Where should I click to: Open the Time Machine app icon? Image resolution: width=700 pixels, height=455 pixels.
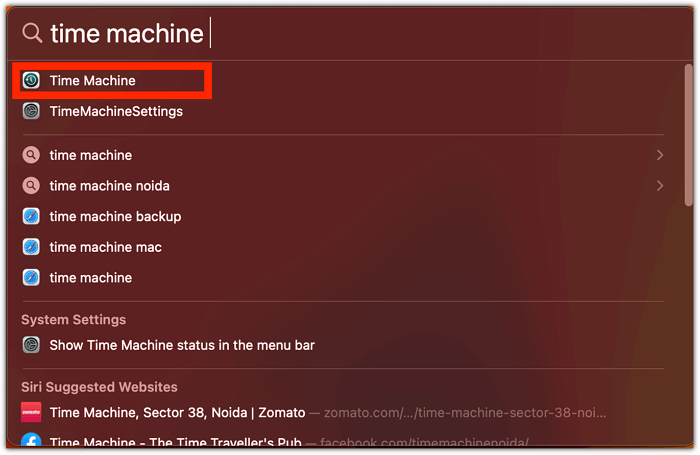coord(32,80)
